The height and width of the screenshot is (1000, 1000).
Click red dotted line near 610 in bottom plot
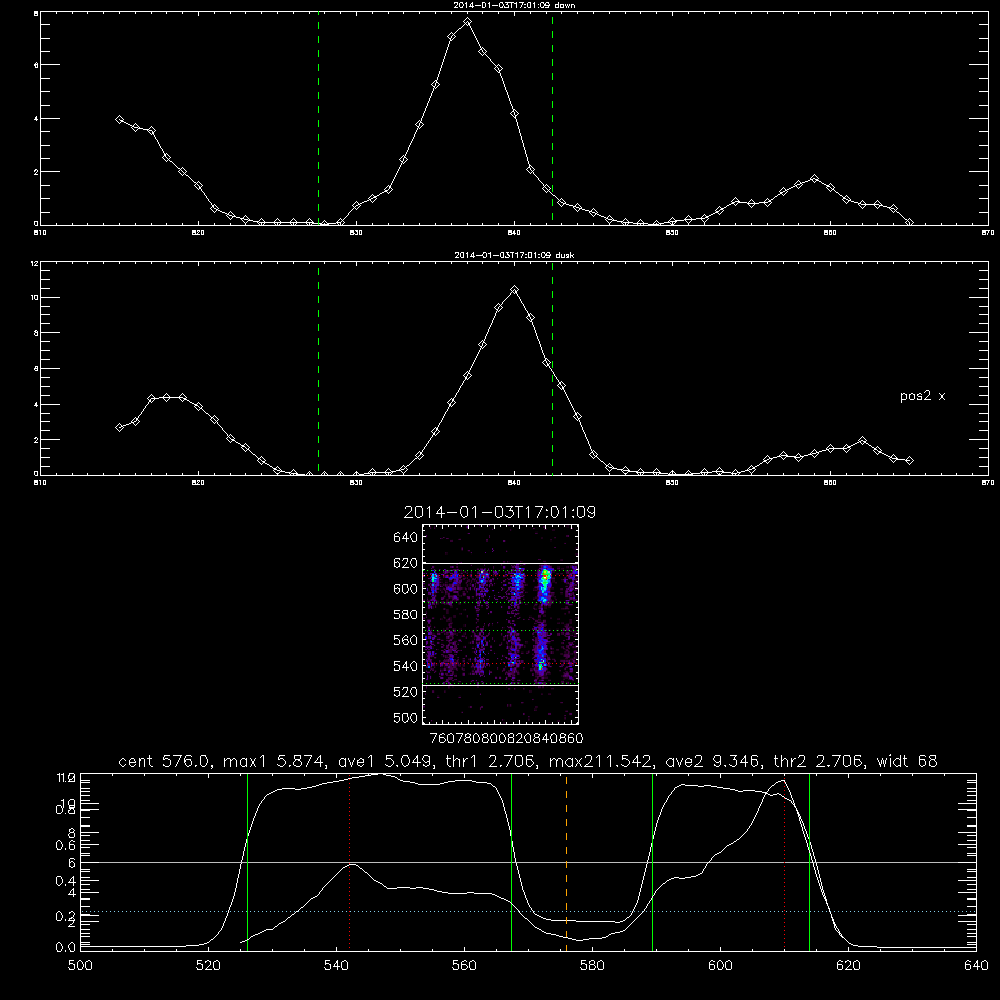pos(784,861)
